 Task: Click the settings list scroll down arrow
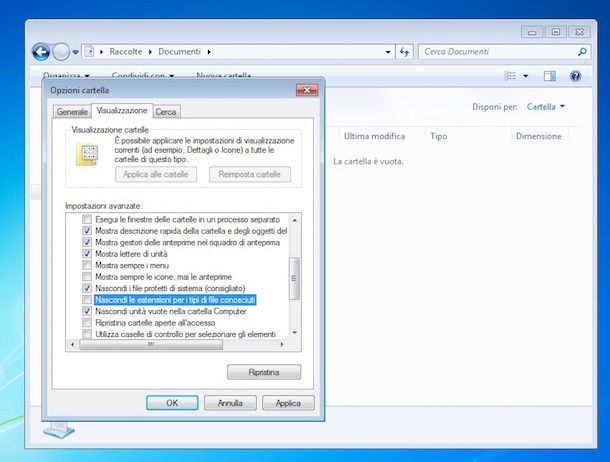[295, 333]
